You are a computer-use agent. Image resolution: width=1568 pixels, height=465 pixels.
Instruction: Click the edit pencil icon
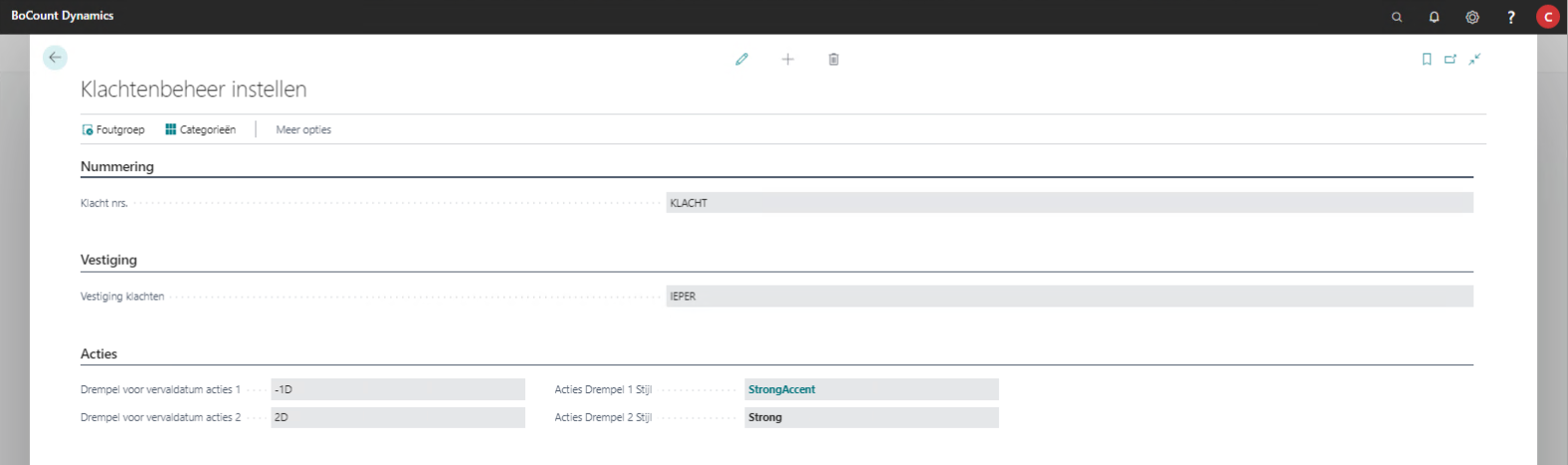pyautogui.click(x=741, y=60)
